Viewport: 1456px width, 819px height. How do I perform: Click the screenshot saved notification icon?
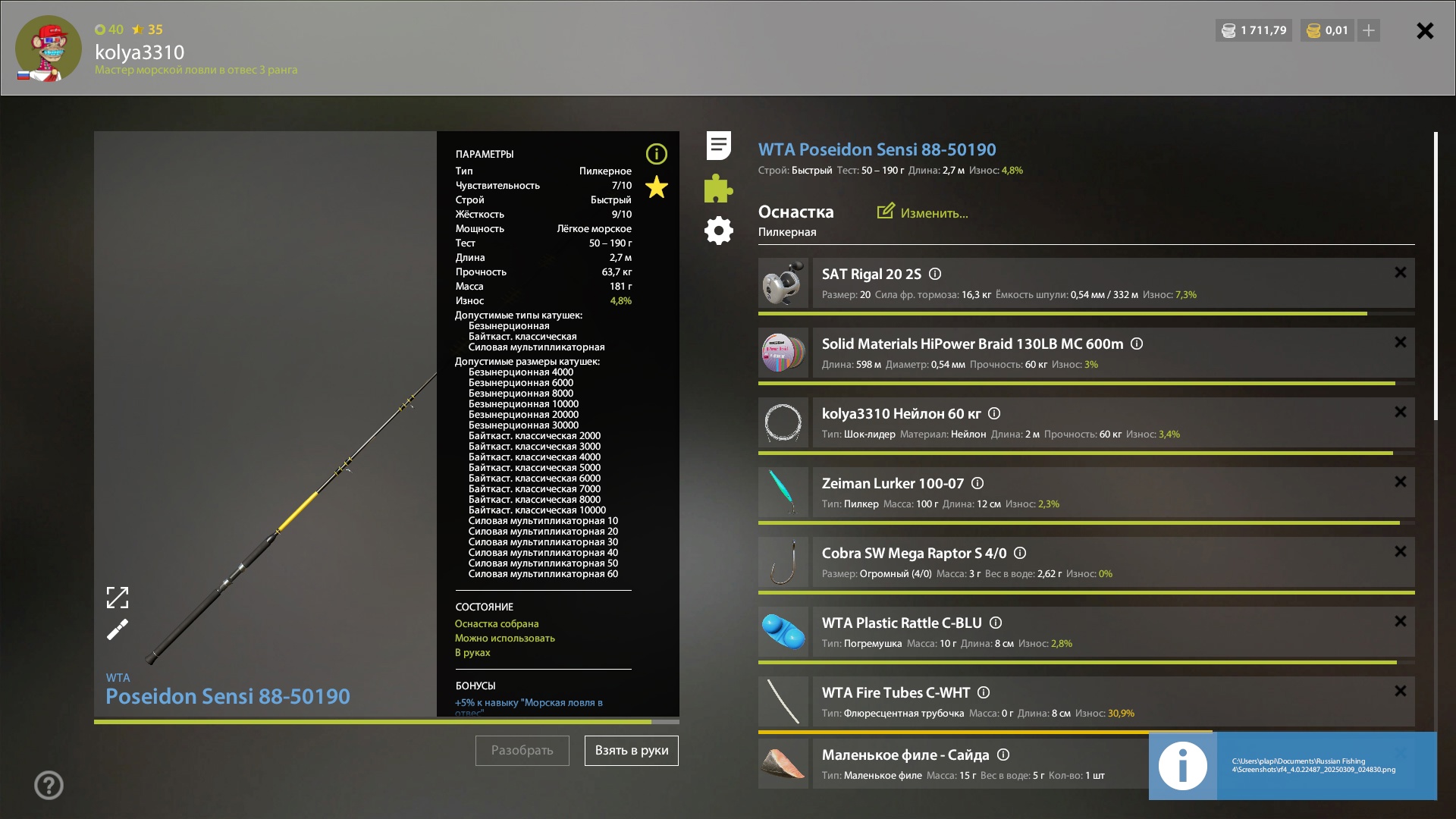pos(1183,766)
